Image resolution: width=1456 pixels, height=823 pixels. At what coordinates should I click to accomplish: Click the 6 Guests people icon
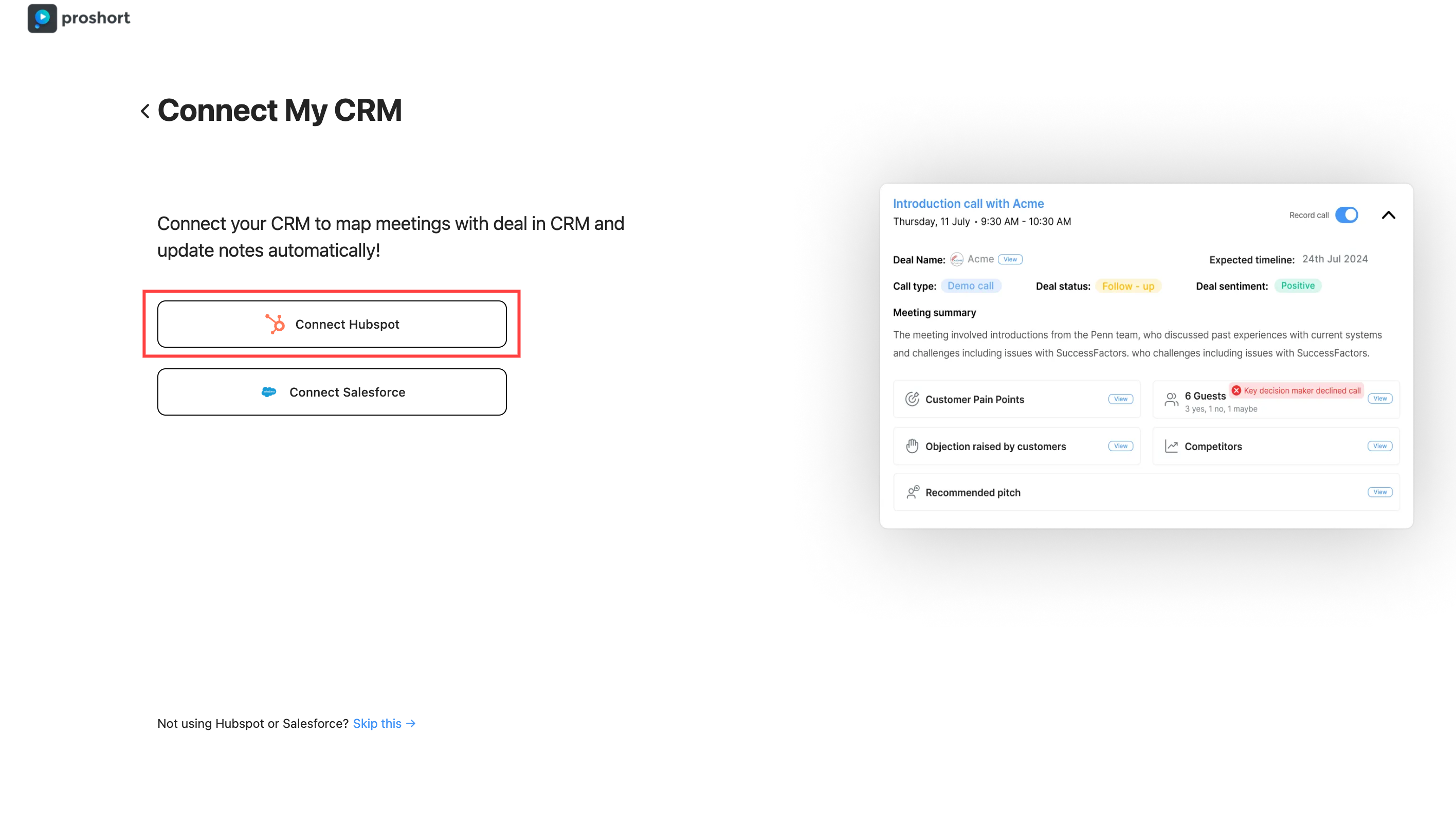1171,400
